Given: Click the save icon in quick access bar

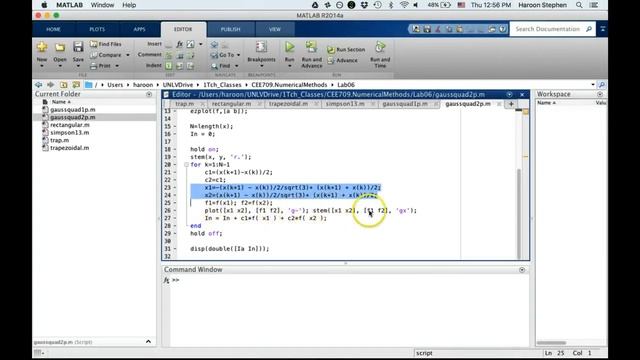Looking at the screenshot, I should (x=427, y=29).
